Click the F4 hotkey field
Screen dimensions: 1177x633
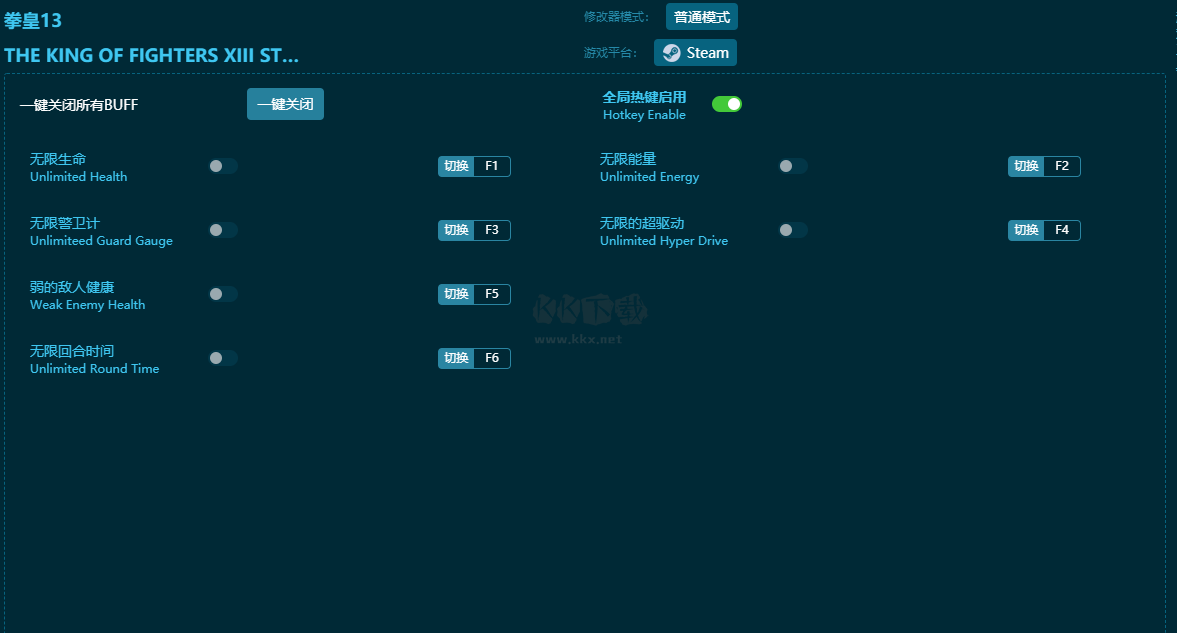tap(1061, 230)
